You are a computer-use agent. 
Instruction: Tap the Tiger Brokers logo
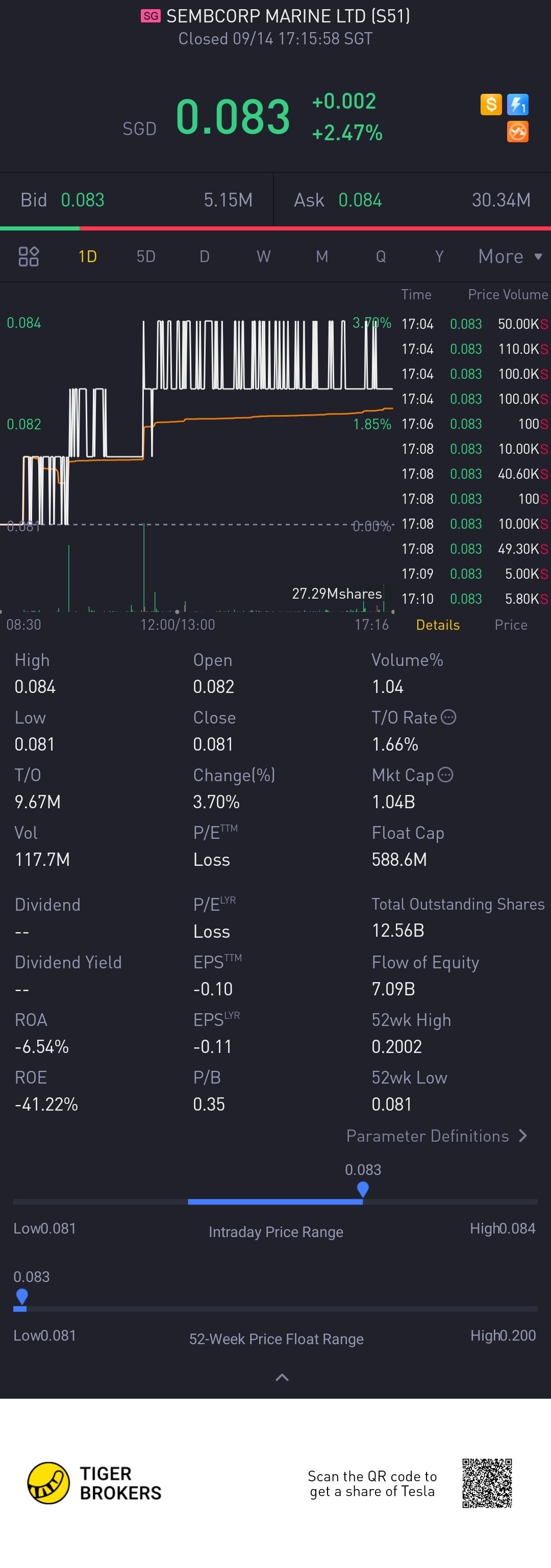[x=94, y=1483]
